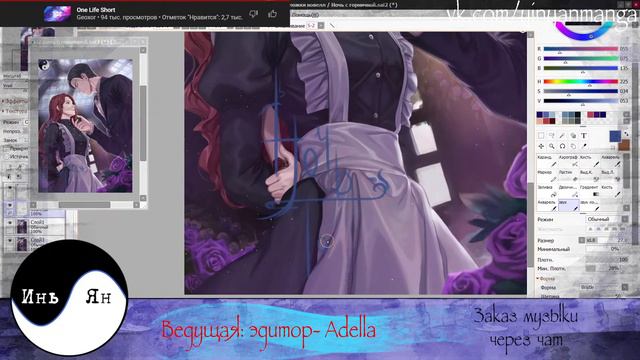Open the Форма brush shape dropdown
The height and width of the screenshot is (360, 640).
pyautogui.click(x=603, y=287)
